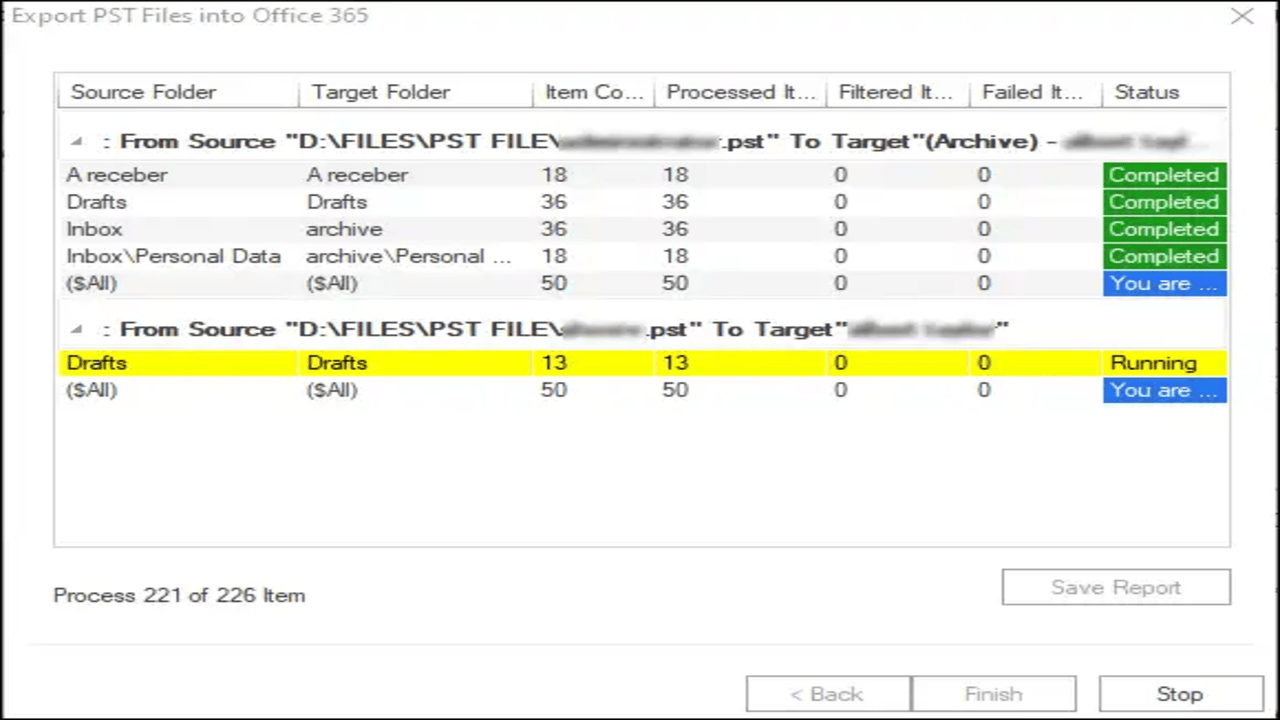1280x720 pixels.
Task: Click the Completed status of the Inbox row
Action: [x=1164, y=229]
